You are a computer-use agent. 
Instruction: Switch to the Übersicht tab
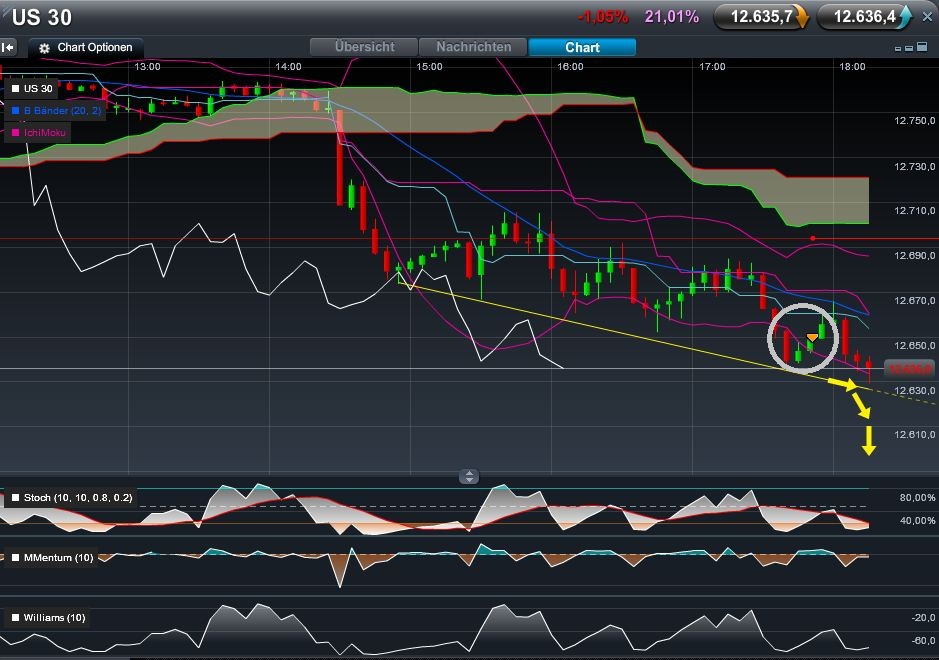tap(364, 47)
